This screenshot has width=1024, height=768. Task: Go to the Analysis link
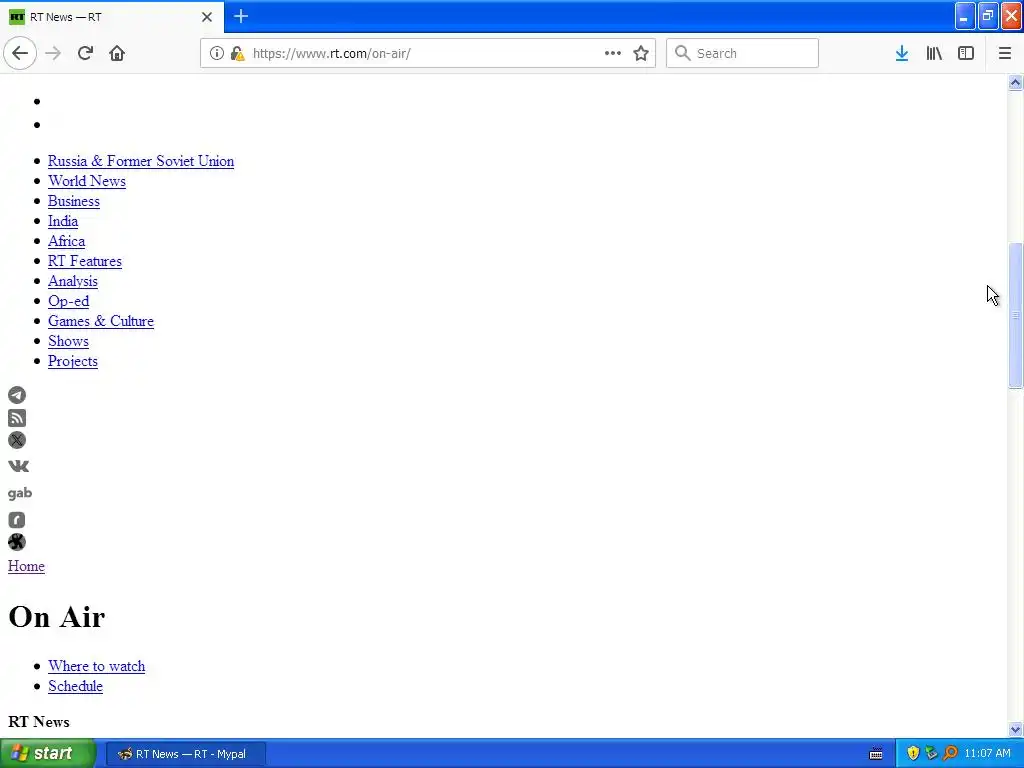(73, 281)
